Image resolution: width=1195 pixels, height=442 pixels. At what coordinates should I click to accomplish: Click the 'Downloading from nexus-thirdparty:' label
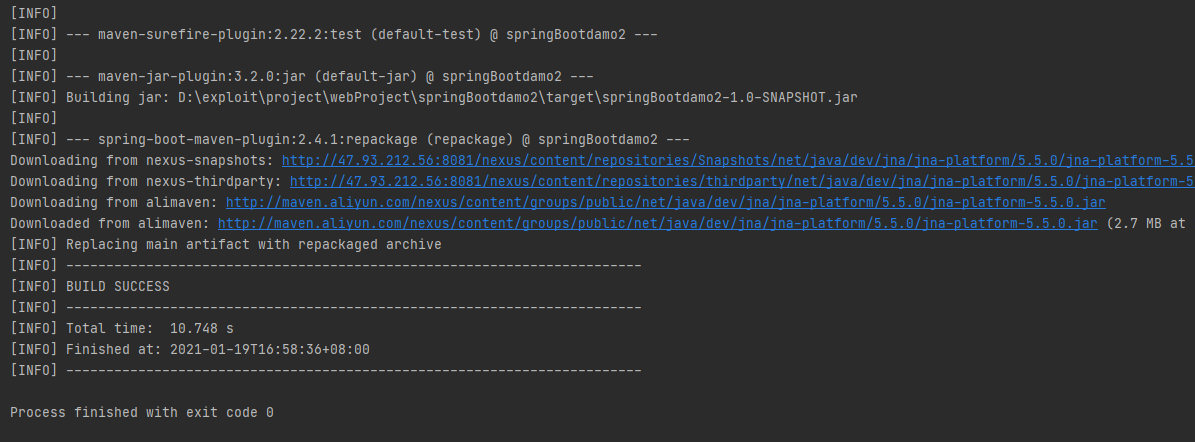coord(145,181)
